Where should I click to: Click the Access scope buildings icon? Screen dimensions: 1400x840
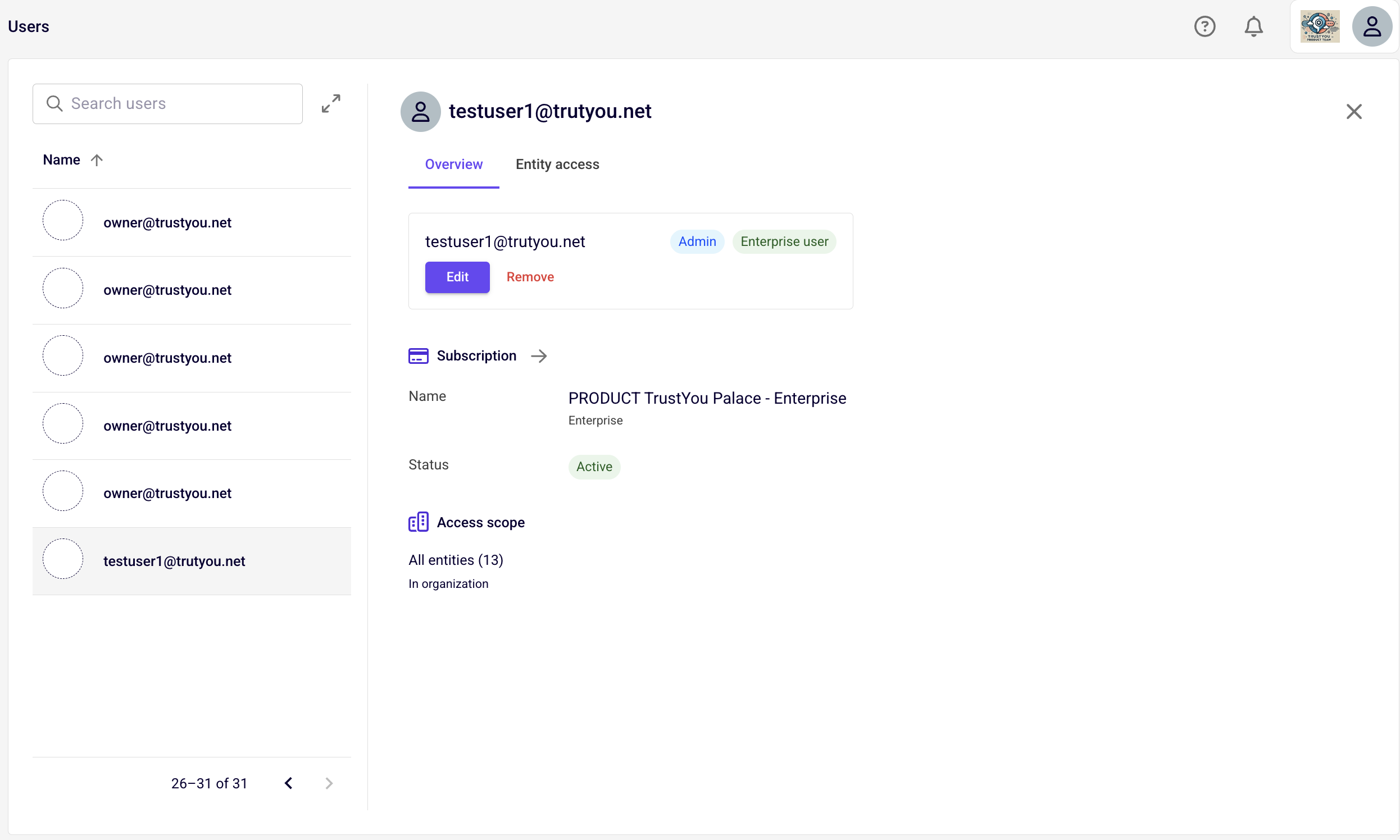tap(419, 522)
